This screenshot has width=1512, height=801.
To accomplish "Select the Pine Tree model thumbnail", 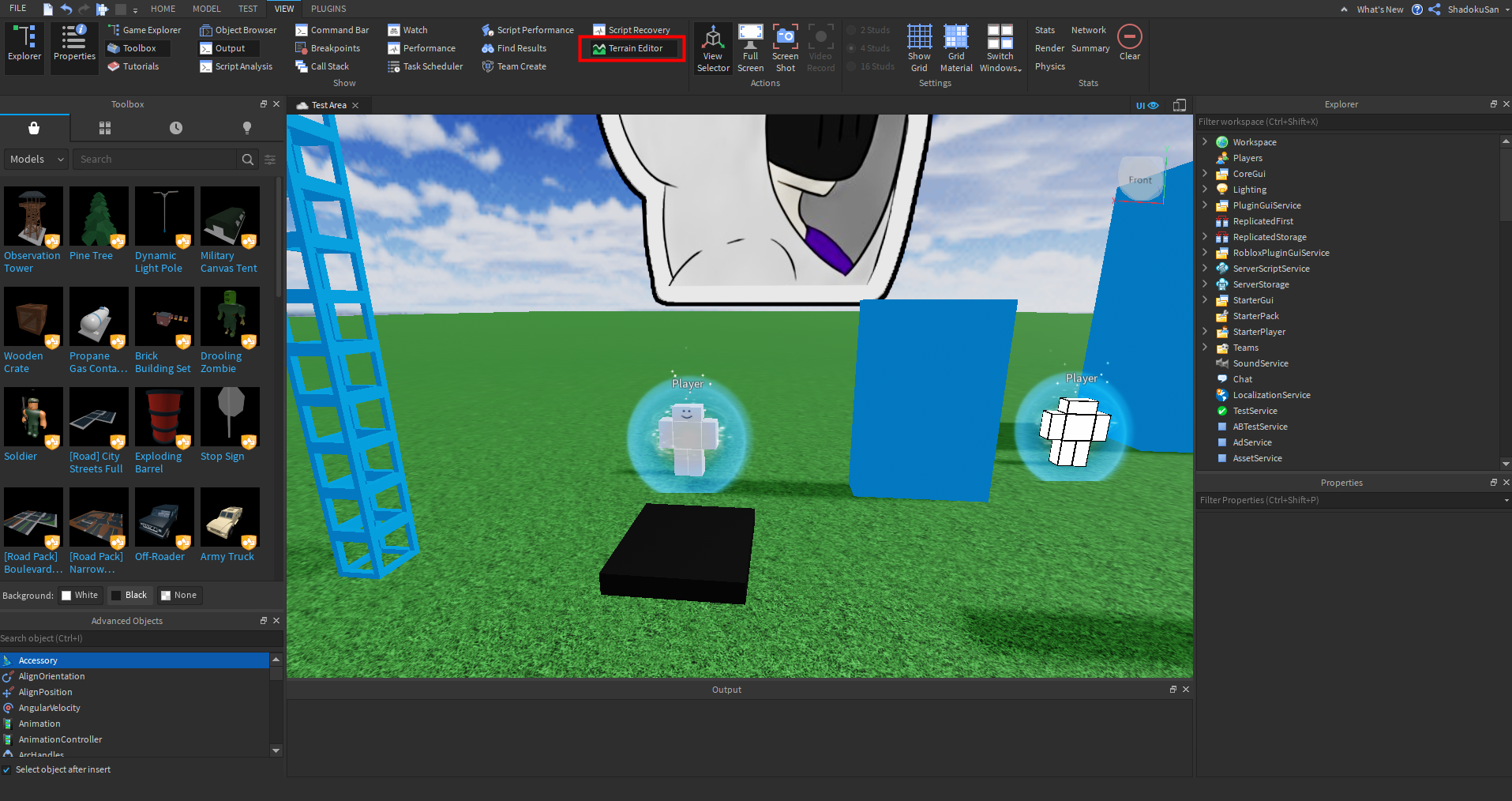I will point(99,217).
